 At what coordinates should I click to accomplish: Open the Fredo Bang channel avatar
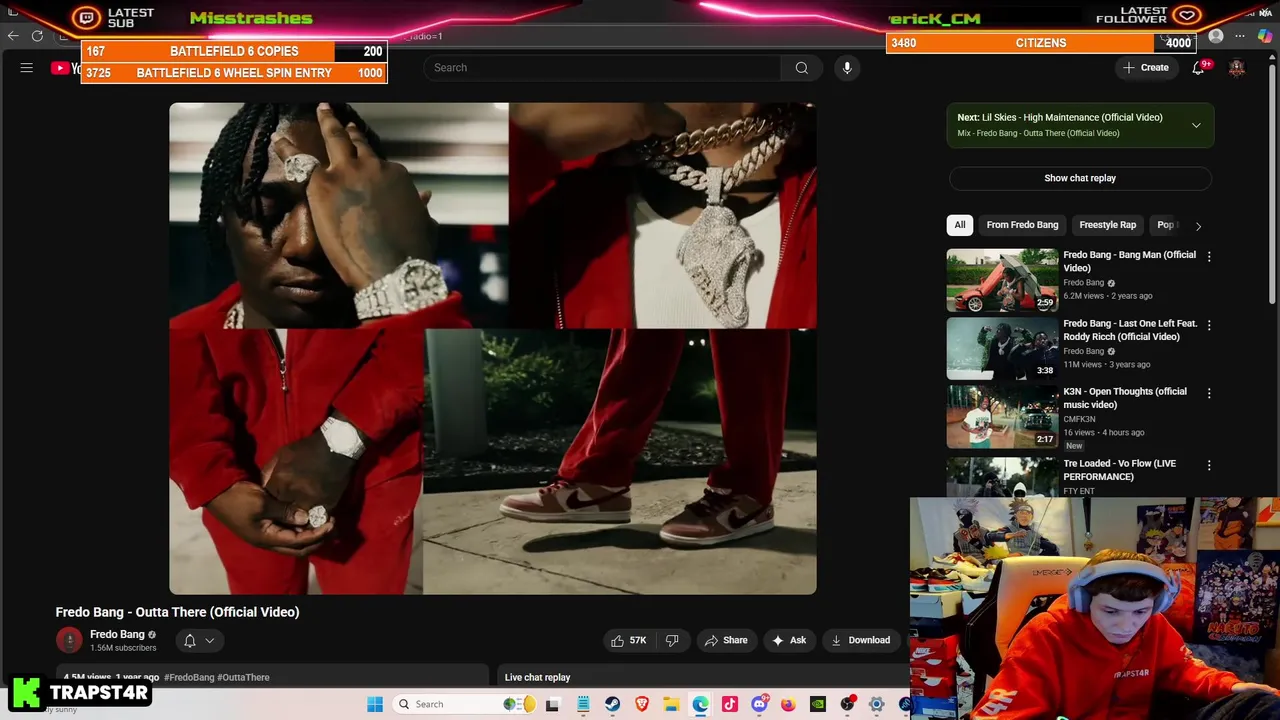(x=69, y=640)
